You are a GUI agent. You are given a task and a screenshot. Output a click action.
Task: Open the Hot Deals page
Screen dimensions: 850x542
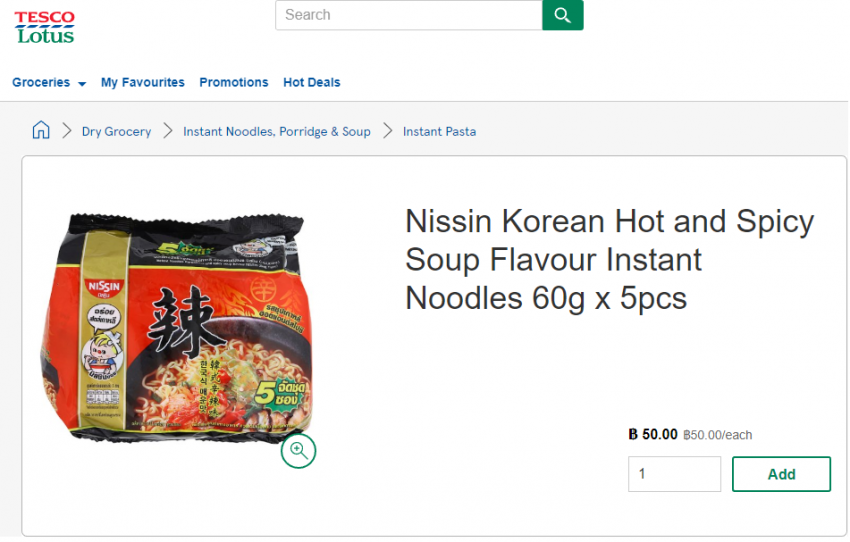coord(312,83)
